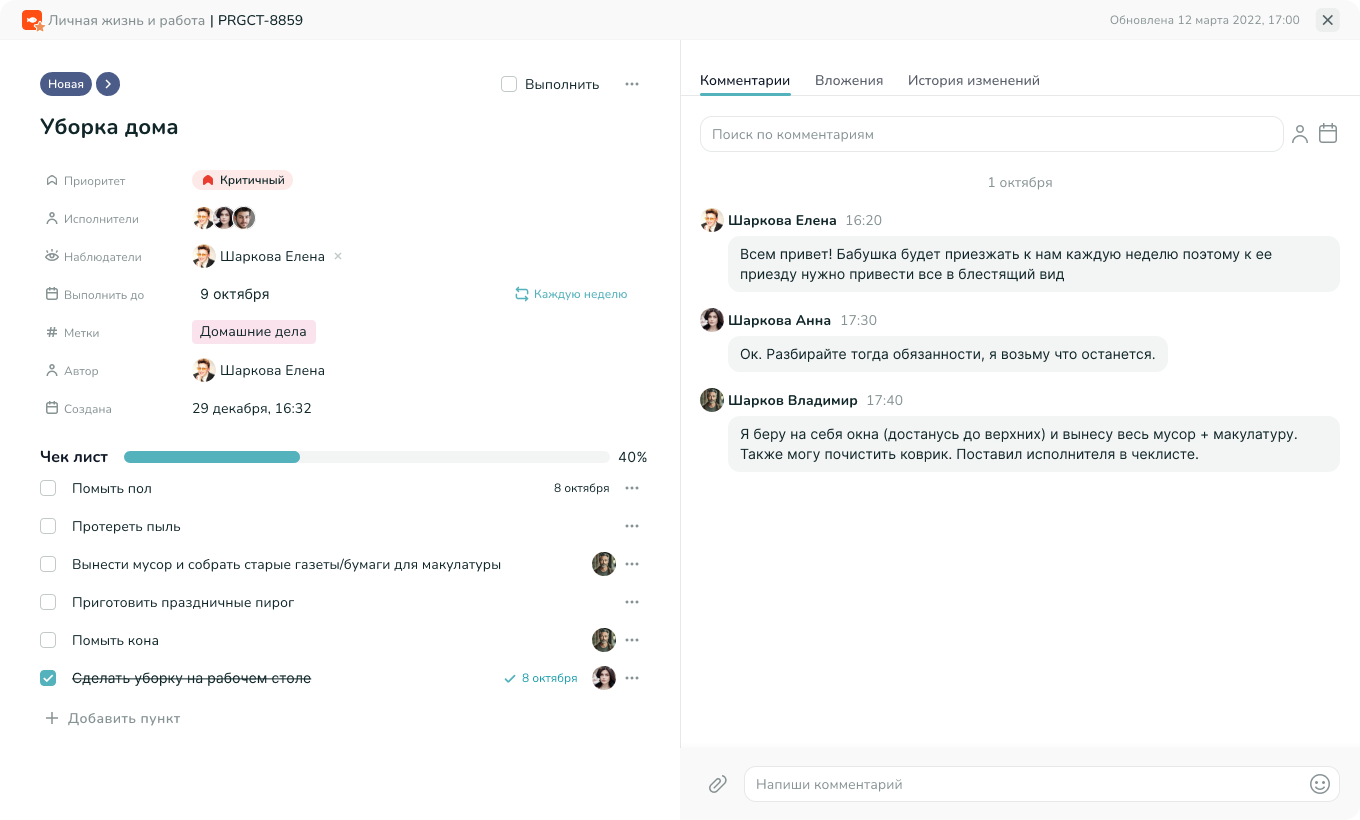Click the paperclip attach file icon
Image resolution: width=1360 pixels, height=820 pixels.
pos(717,785)
